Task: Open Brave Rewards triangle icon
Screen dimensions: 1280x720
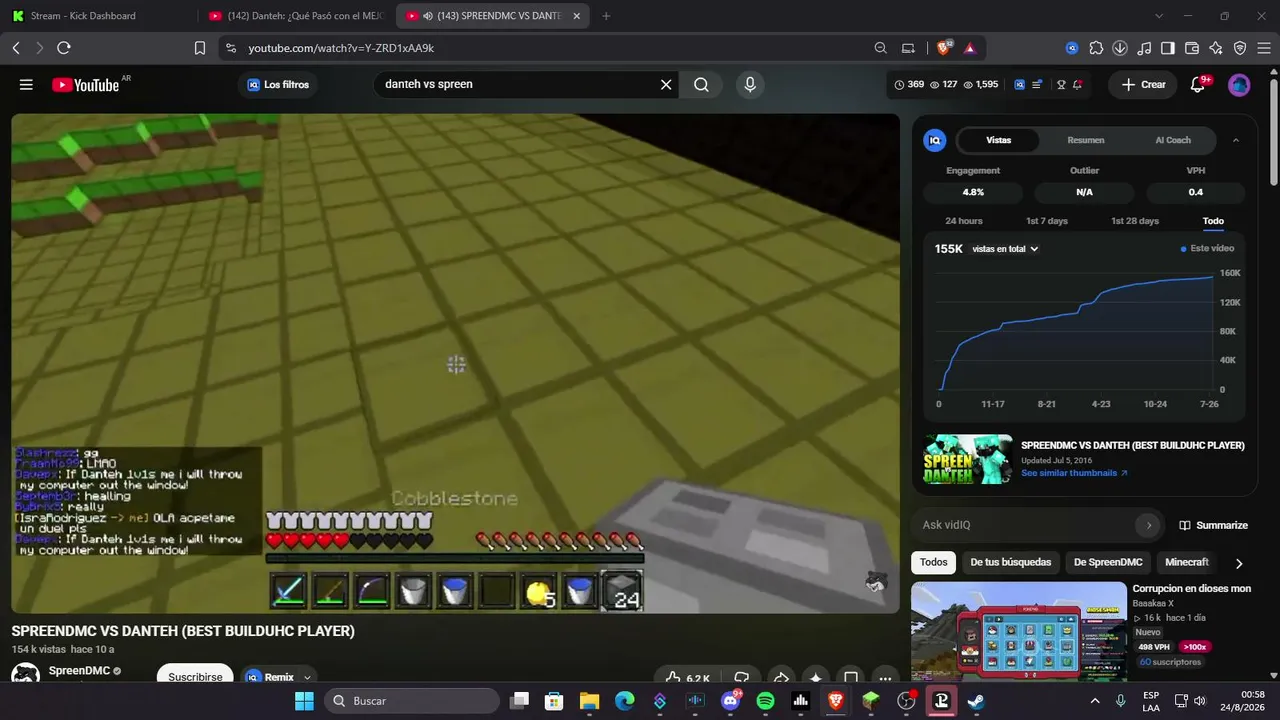Action: (x=969, y=48)
